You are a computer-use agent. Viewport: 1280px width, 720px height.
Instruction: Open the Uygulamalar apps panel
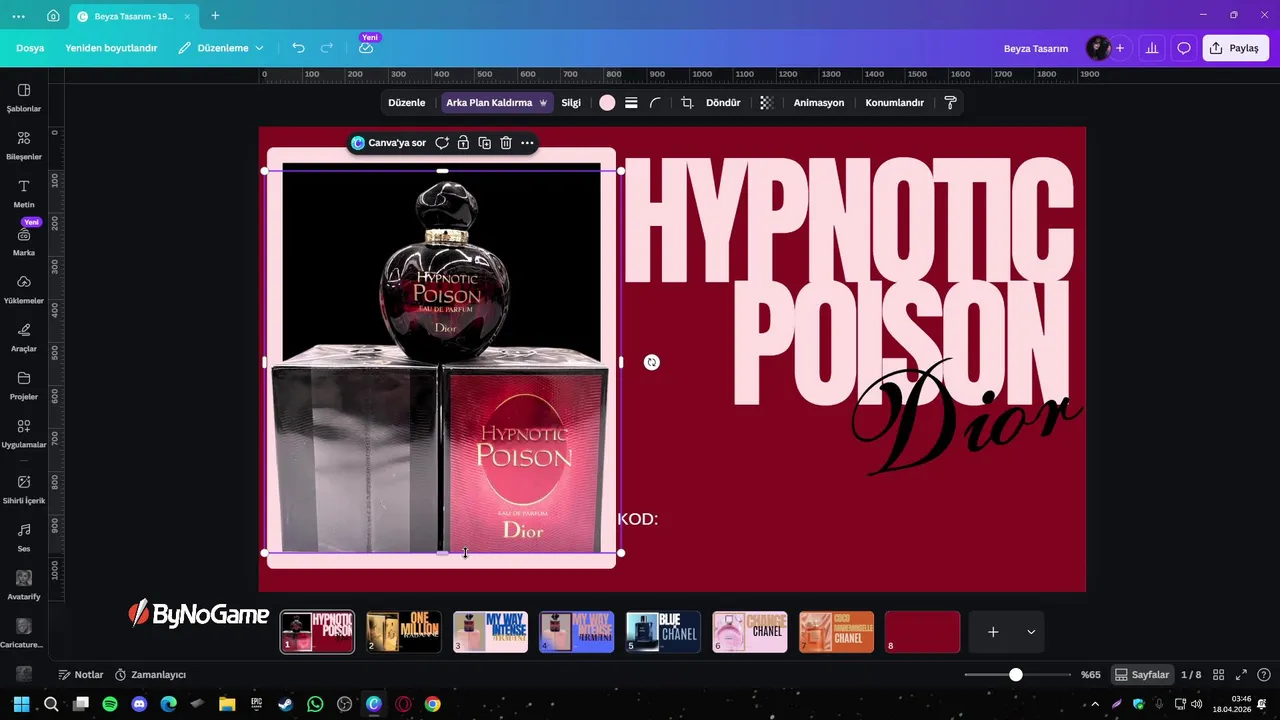pyautogui.click(x=24, y=433)
